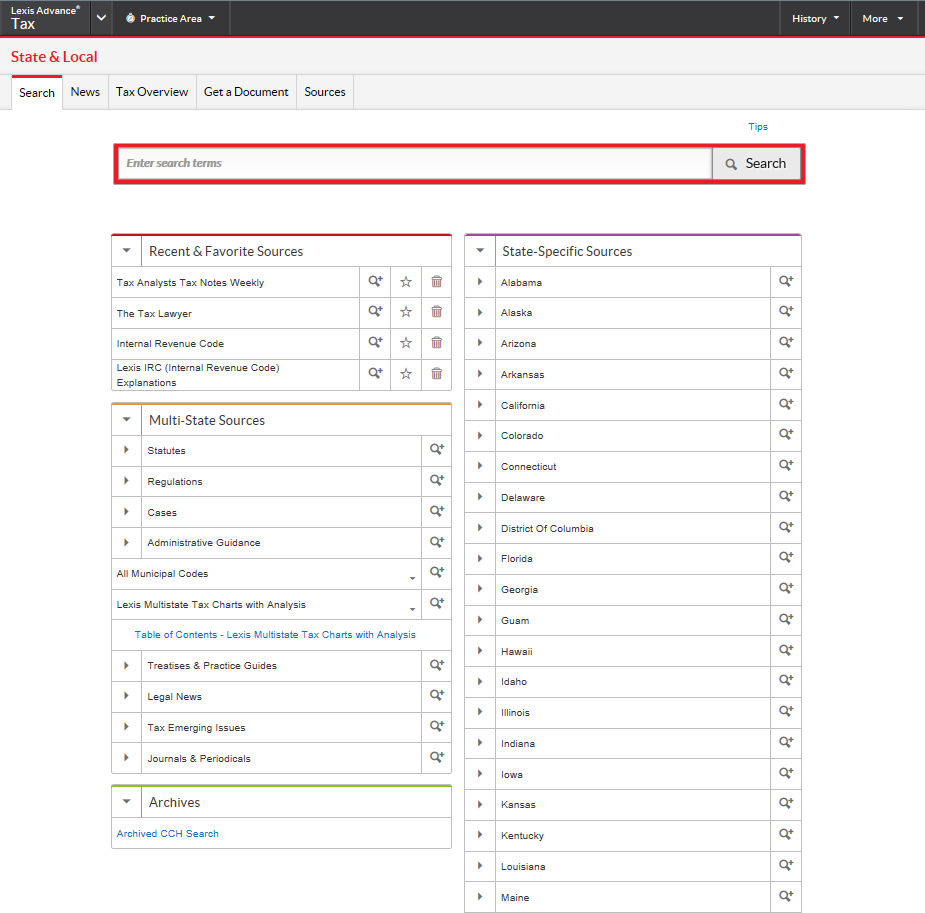The height and width of the screenshot is (913, 925).
Task: Add Regulations to search filter
Action: [437, 481]
